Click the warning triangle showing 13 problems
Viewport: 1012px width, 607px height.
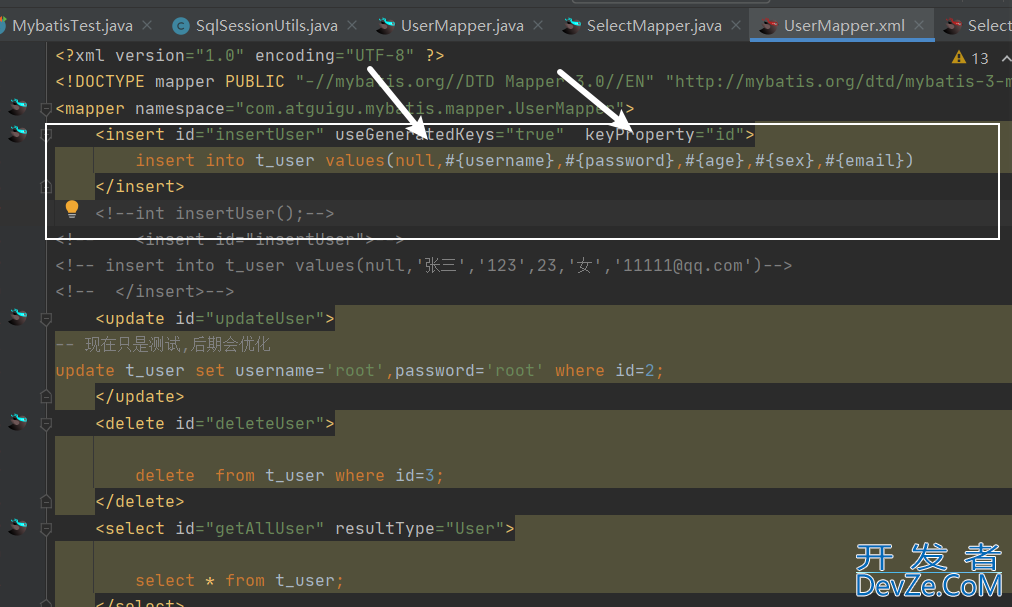click(x=959, y=57)
